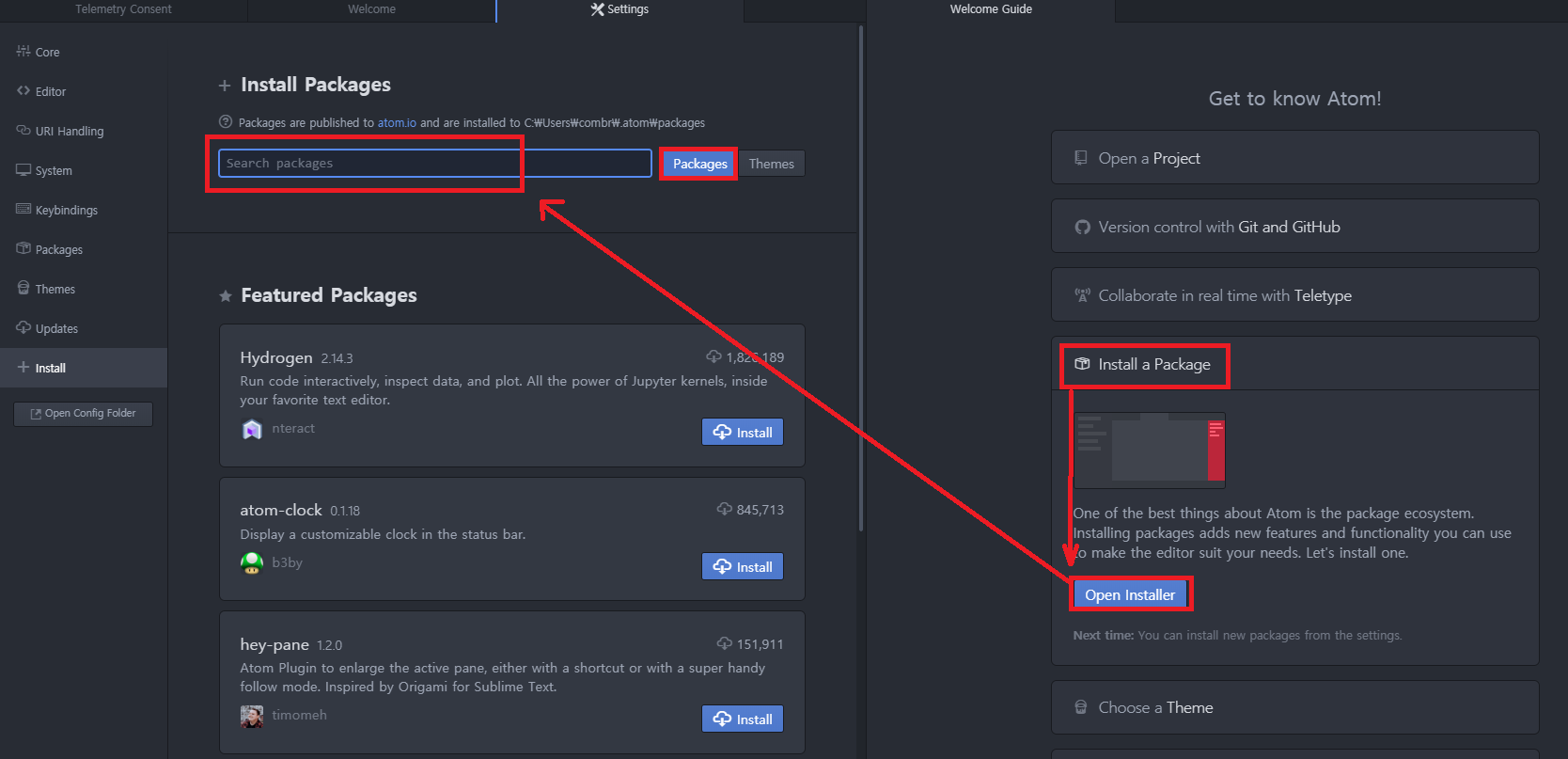
Task: Select URI Handling in sidebar
Action: coord(84,131)
